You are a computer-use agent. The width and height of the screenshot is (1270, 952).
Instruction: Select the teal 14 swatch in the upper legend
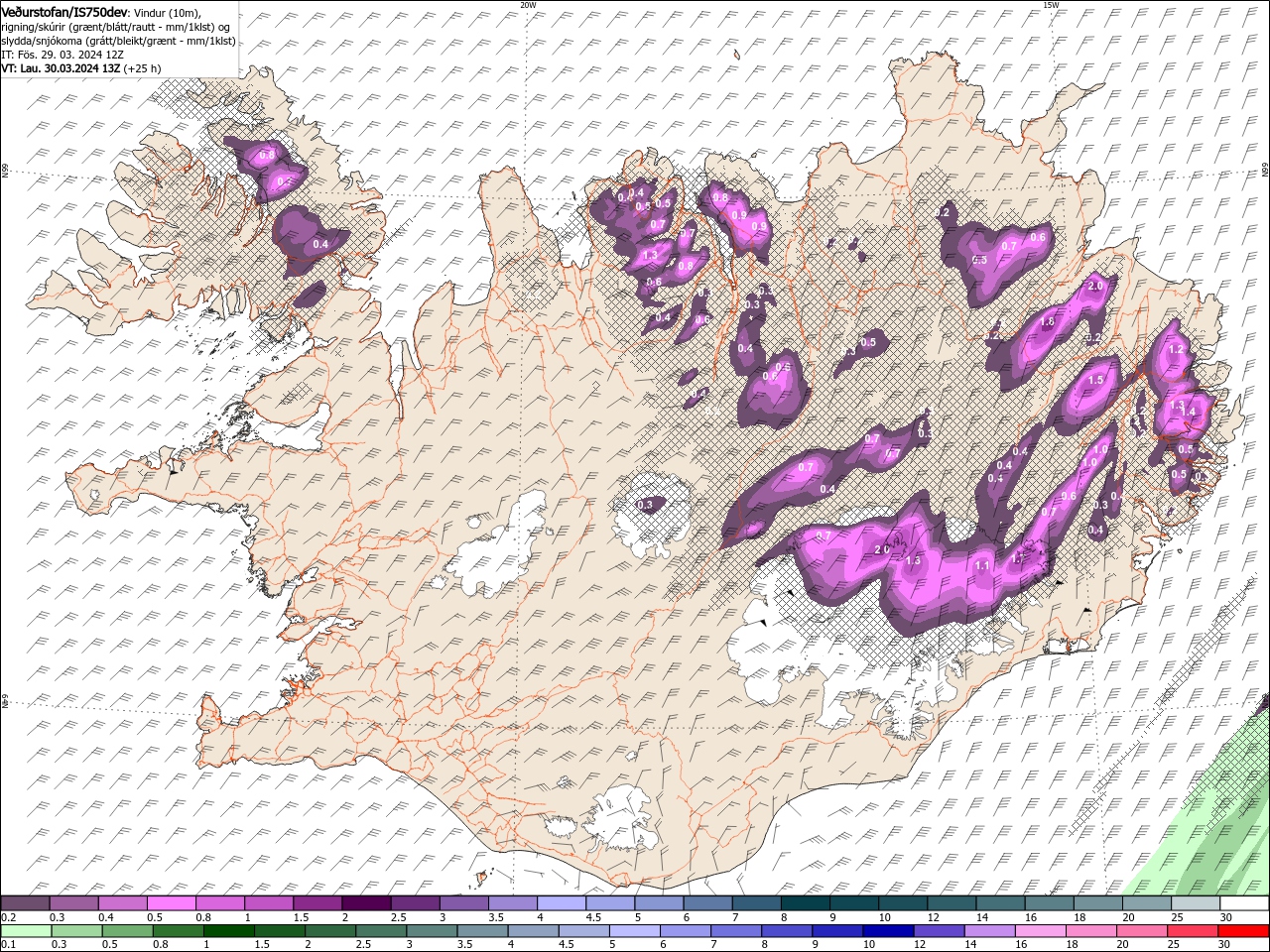(1000, 903)
